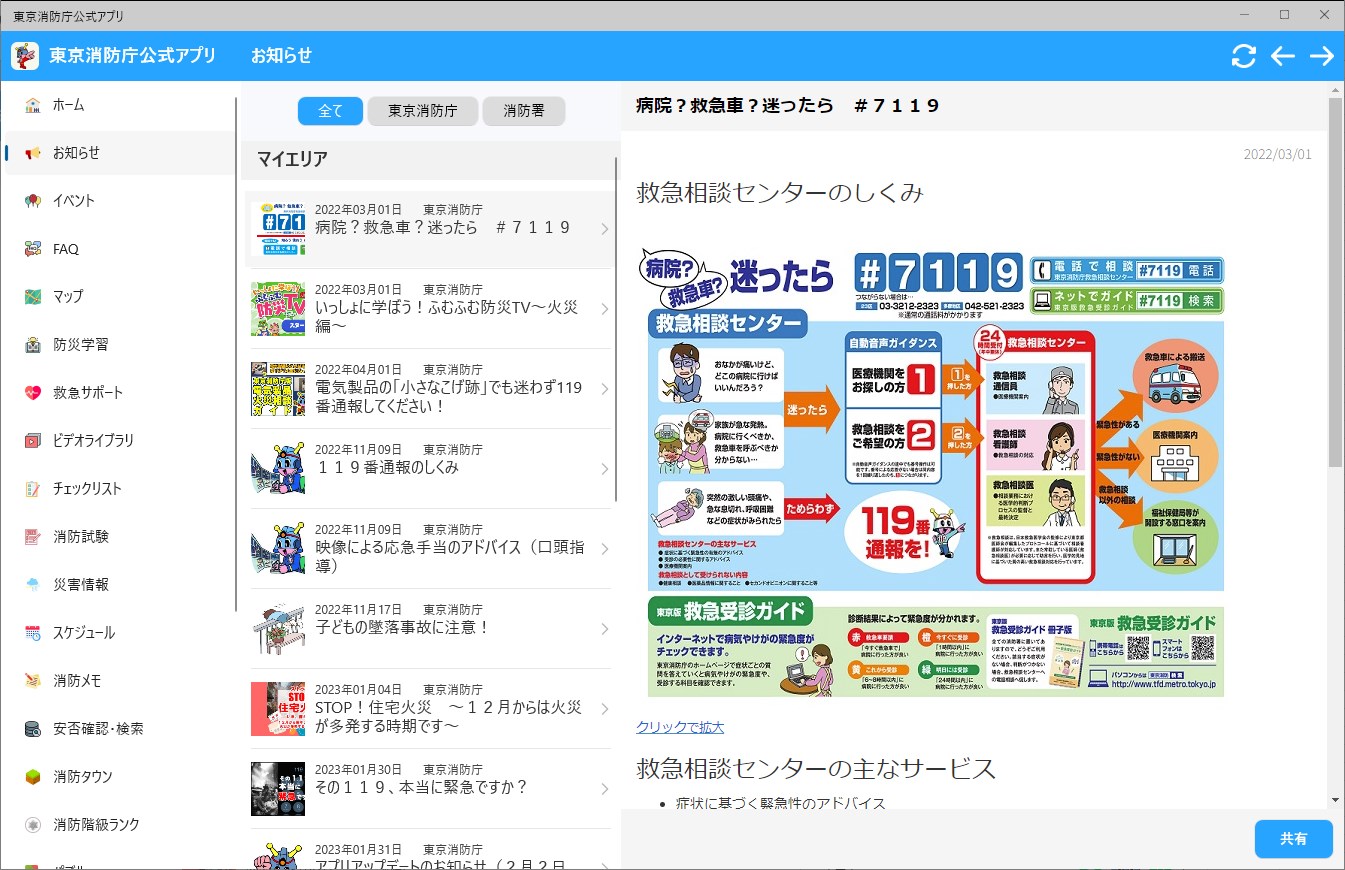
Task: Expand the 電気製品の小さなこげ跡 item chevron
Action: click(x=604, y=389)
